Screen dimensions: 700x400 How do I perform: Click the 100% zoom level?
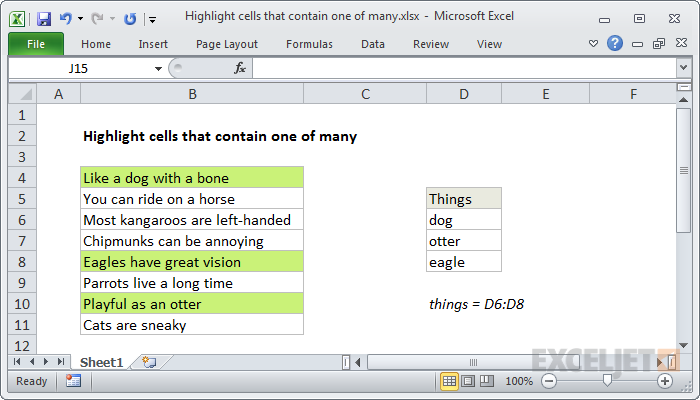point(519,381)
